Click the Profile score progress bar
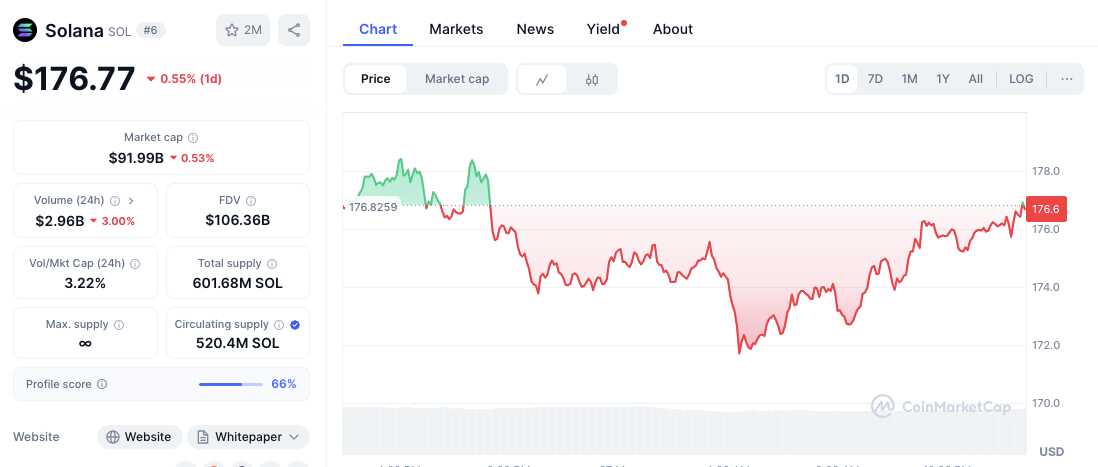 point(232,384)
